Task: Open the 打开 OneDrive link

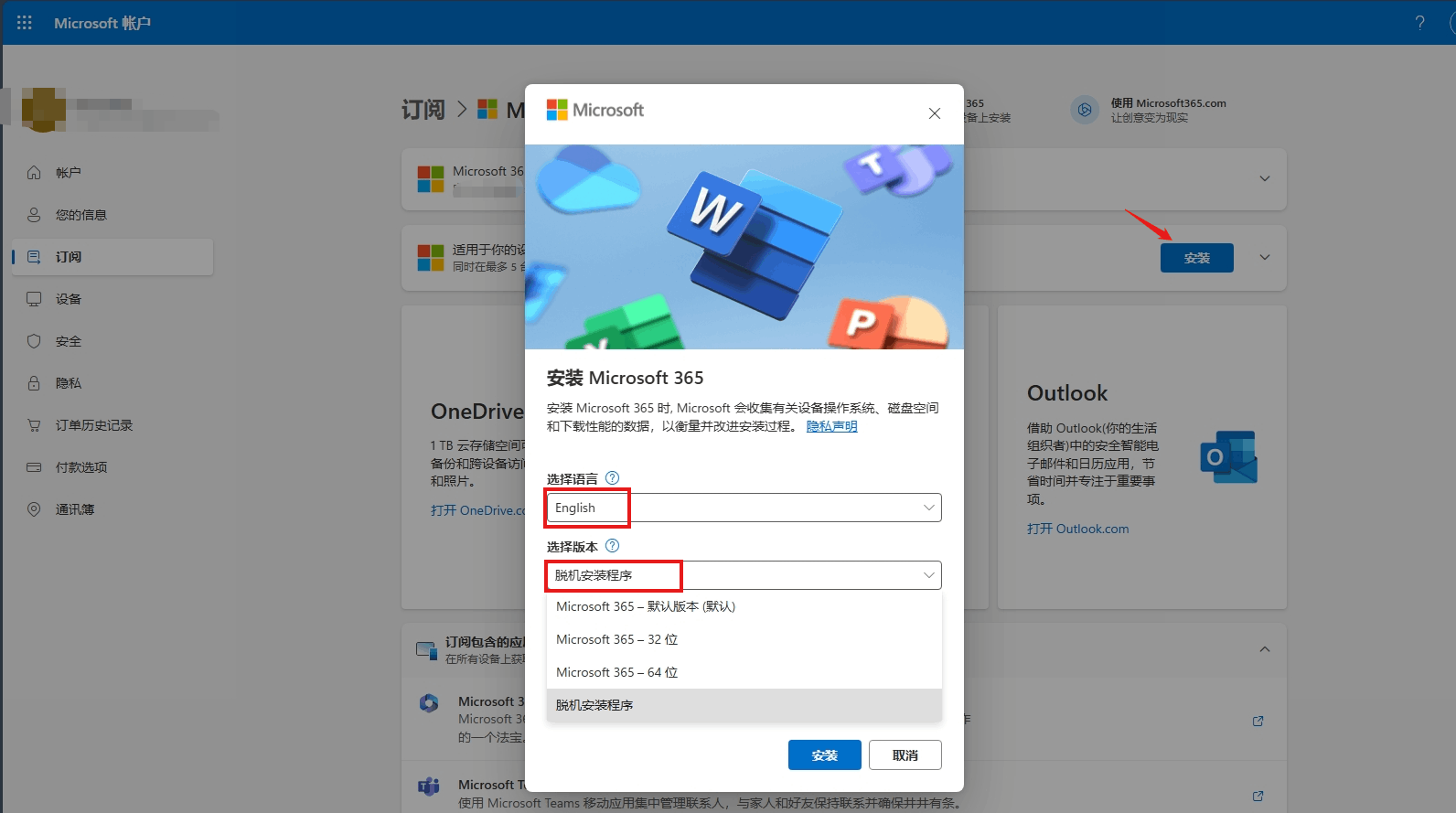Action: pyautogui.click(x=476, y=510)
